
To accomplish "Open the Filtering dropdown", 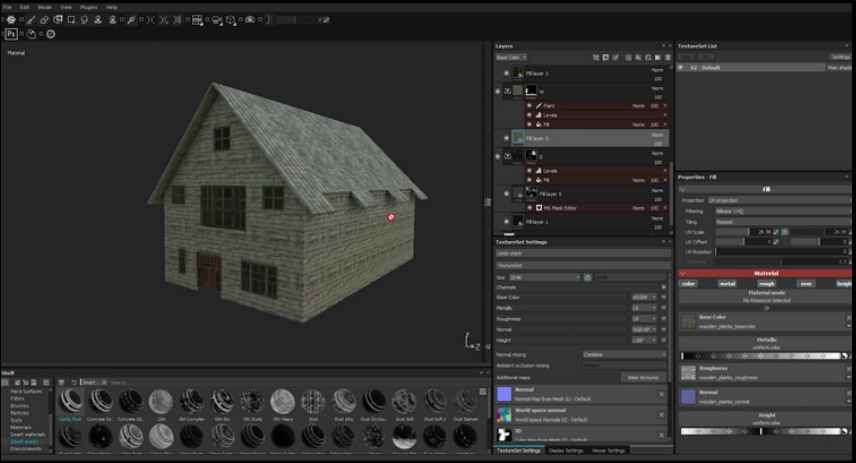I will 783,211.
